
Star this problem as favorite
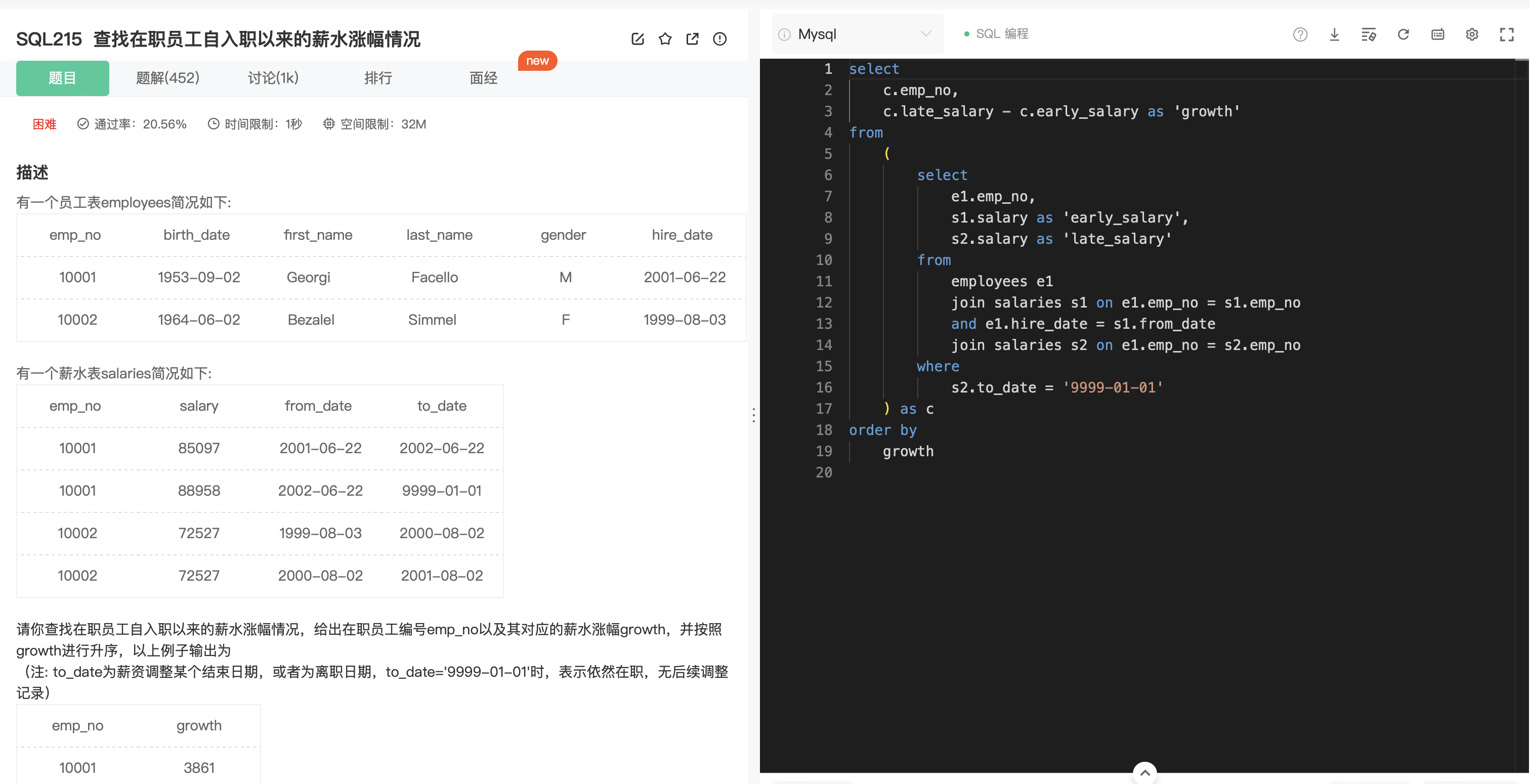(x=665, y=39)
